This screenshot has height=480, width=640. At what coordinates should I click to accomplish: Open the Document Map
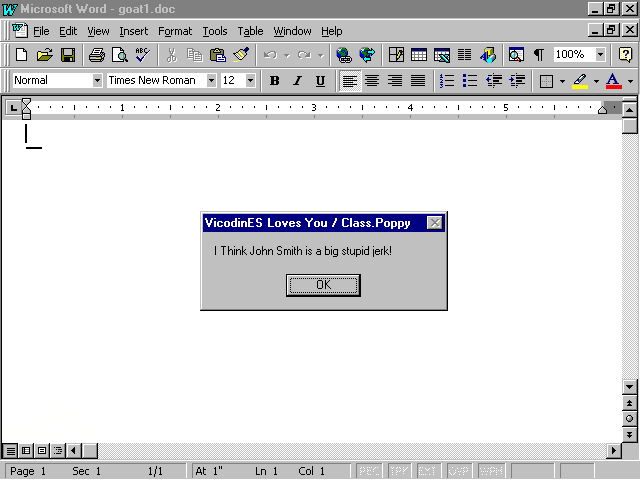[x=516, y=54]
